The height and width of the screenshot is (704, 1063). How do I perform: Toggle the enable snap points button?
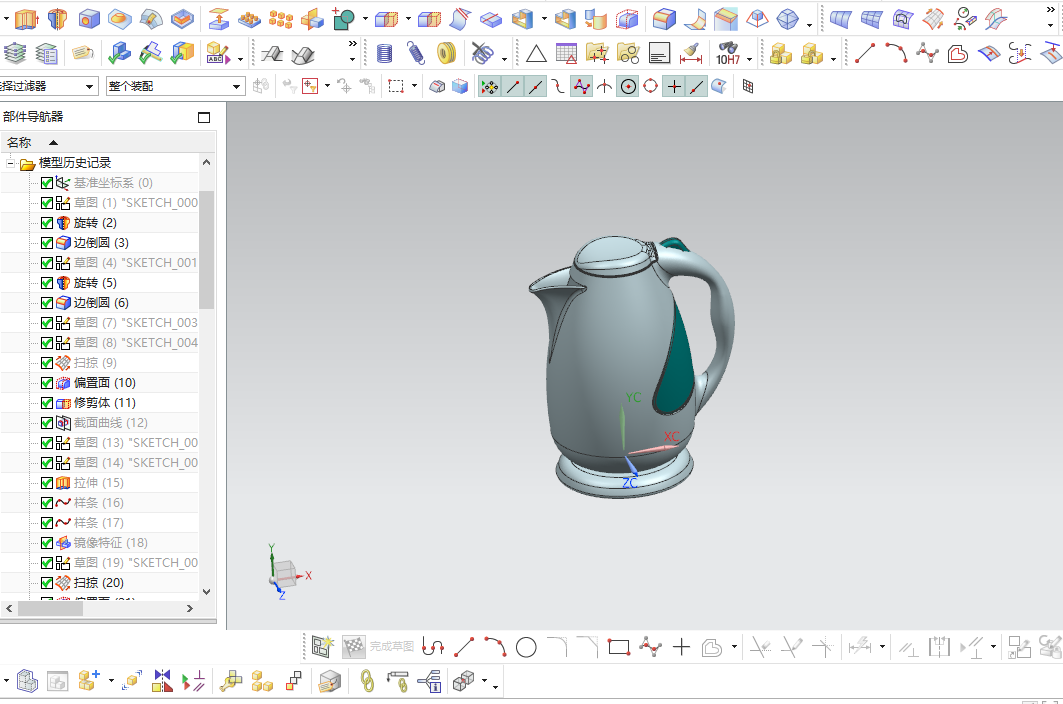489,87
